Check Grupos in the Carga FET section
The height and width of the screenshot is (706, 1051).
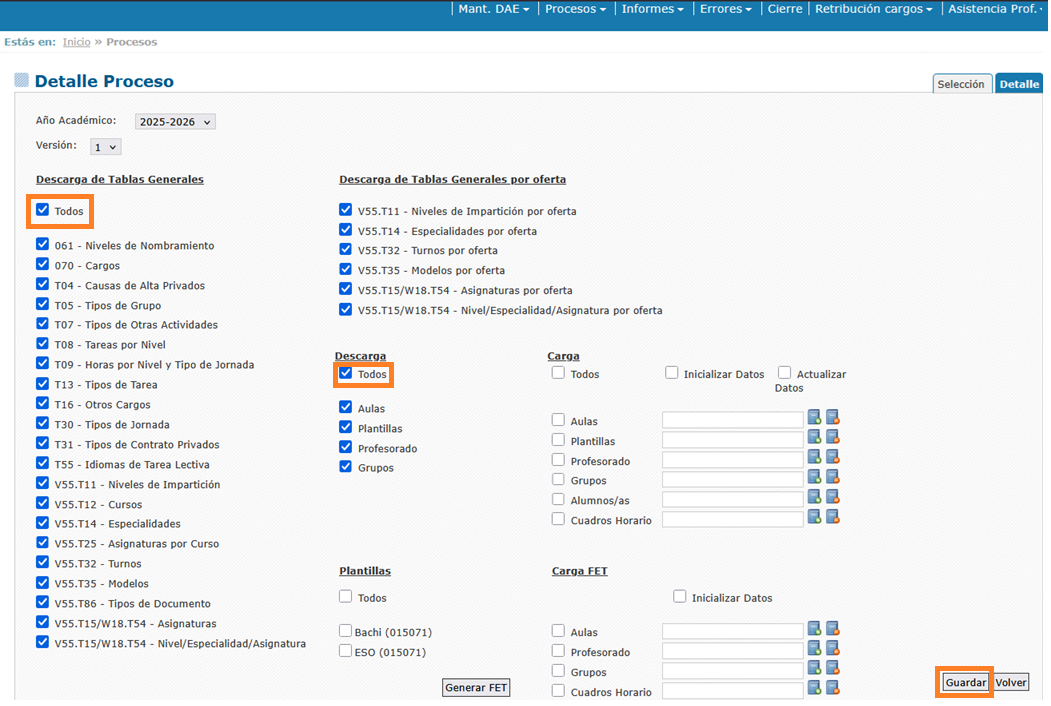tap(558, 670)
